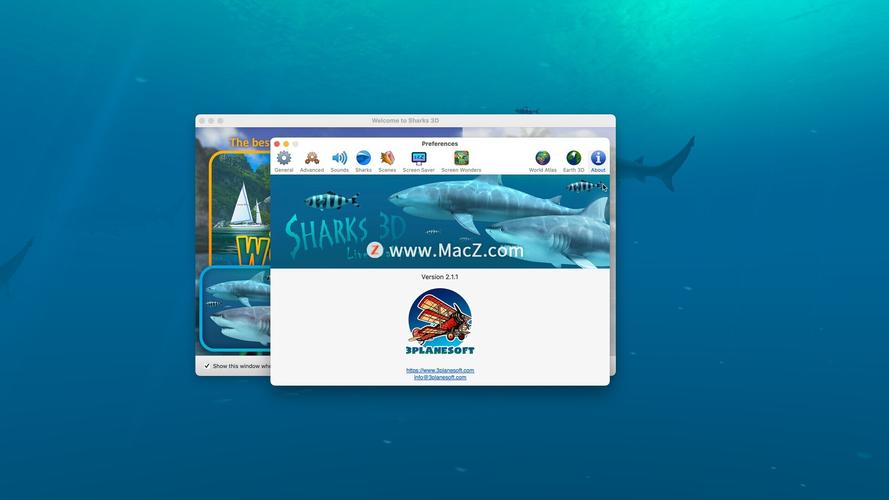
Task: Toggle 'Show this window' checkbox in Welcome window
Action: pos(207,366)
